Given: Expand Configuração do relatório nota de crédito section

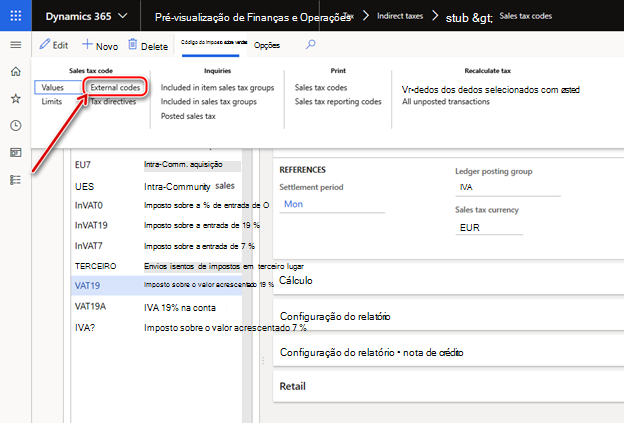Looking at the screenshot, I should coord(448,352).
